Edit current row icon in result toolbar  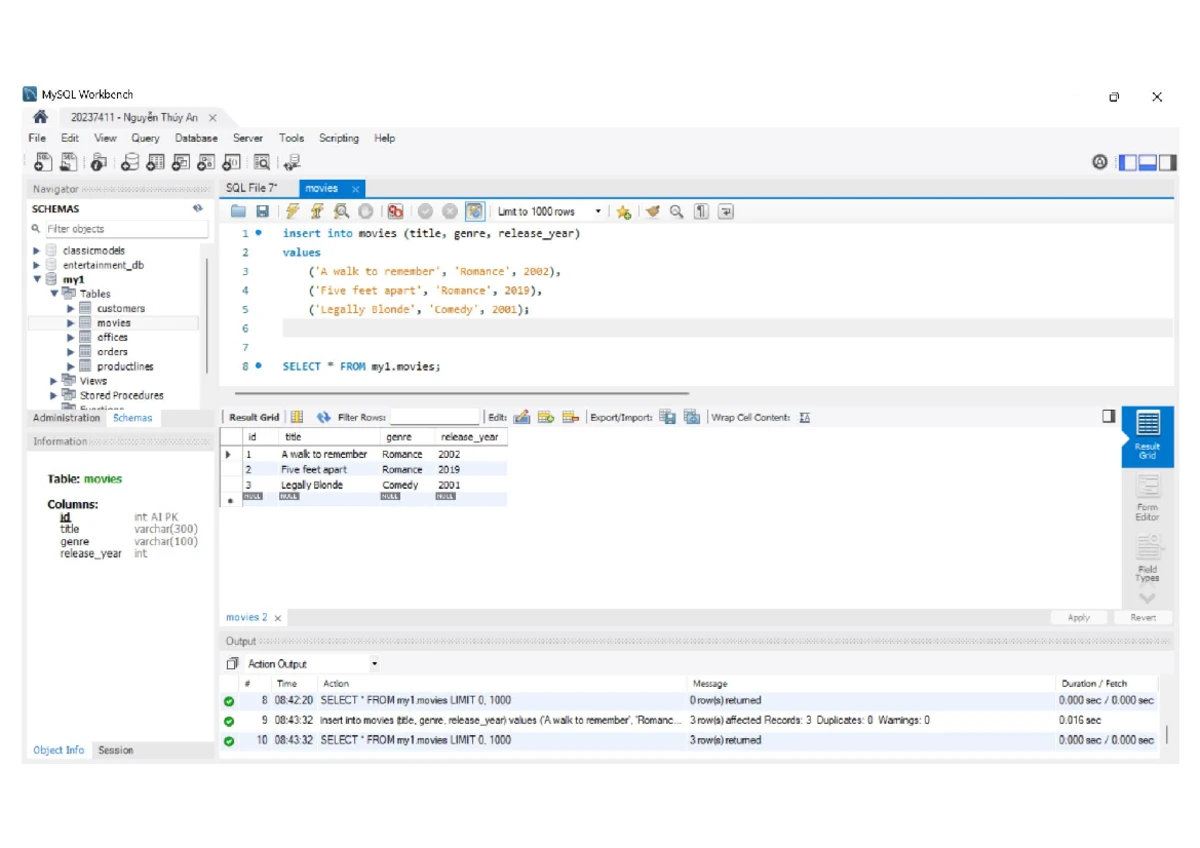(x=521, y=417)
